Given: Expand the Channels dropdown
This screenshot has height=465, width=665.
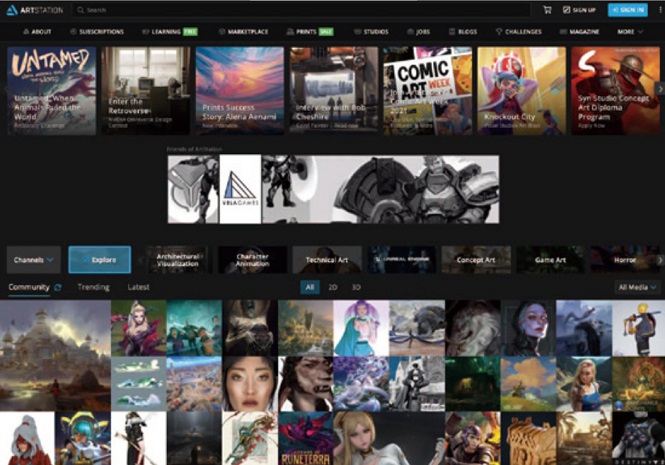Looking at the screenshot, I should [34, 260].
